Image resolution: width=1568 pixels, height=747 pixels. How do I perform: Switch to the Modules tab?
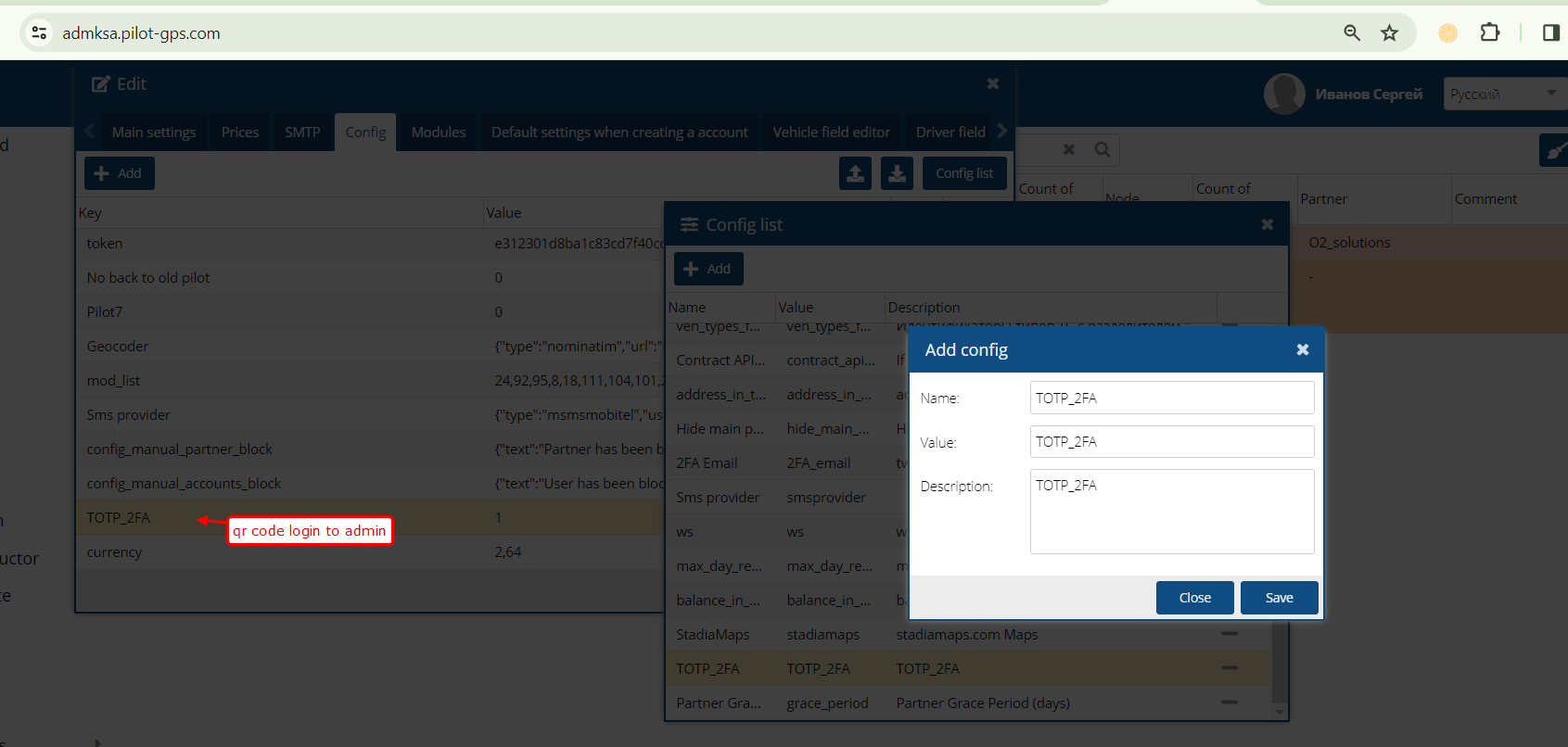[x=438, y=133]
